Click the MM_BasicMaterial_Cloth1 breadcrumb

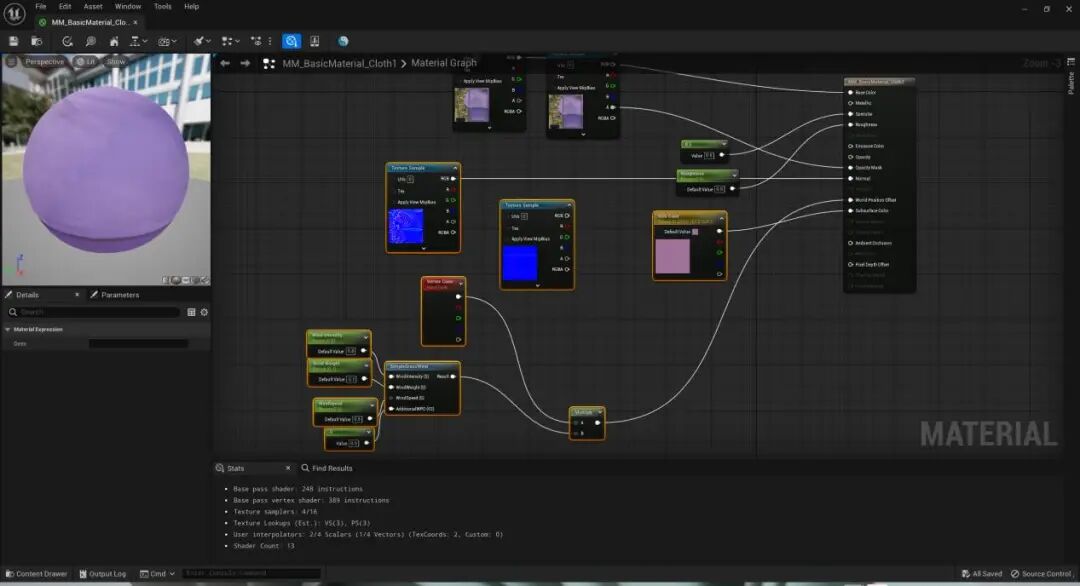click(340, 63)
